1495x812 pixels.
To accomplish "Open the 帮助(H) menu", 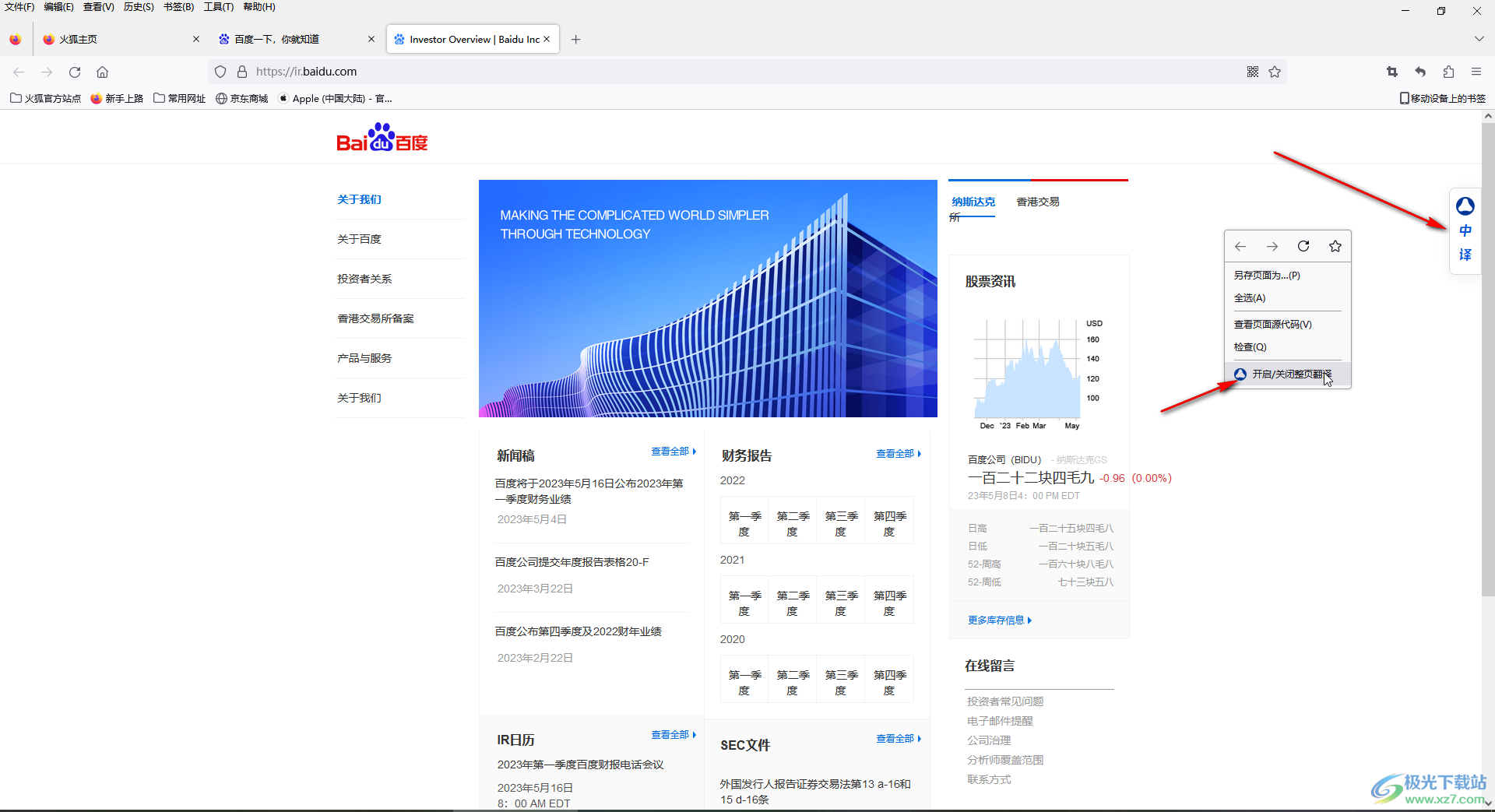I will coord(259,7).
